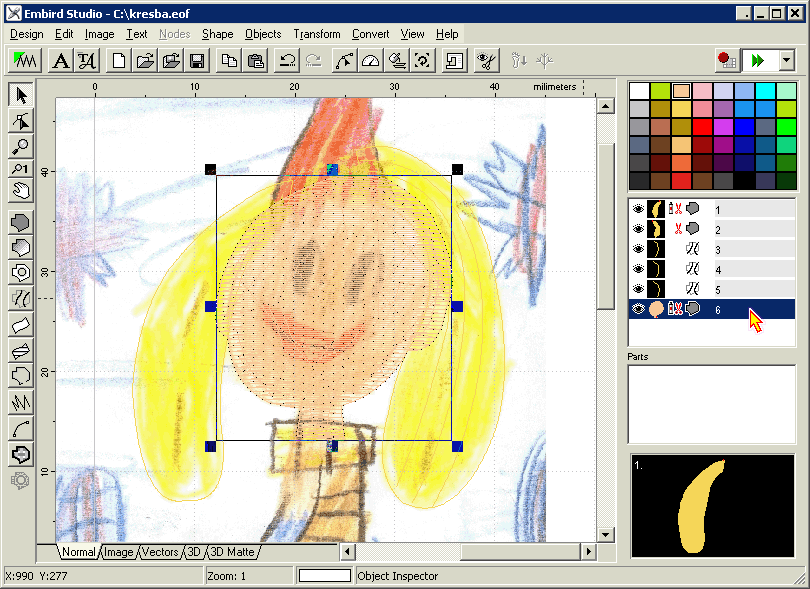Toggle visibility eye of object 6
810x589 pixels.
(x=638, y=309)
